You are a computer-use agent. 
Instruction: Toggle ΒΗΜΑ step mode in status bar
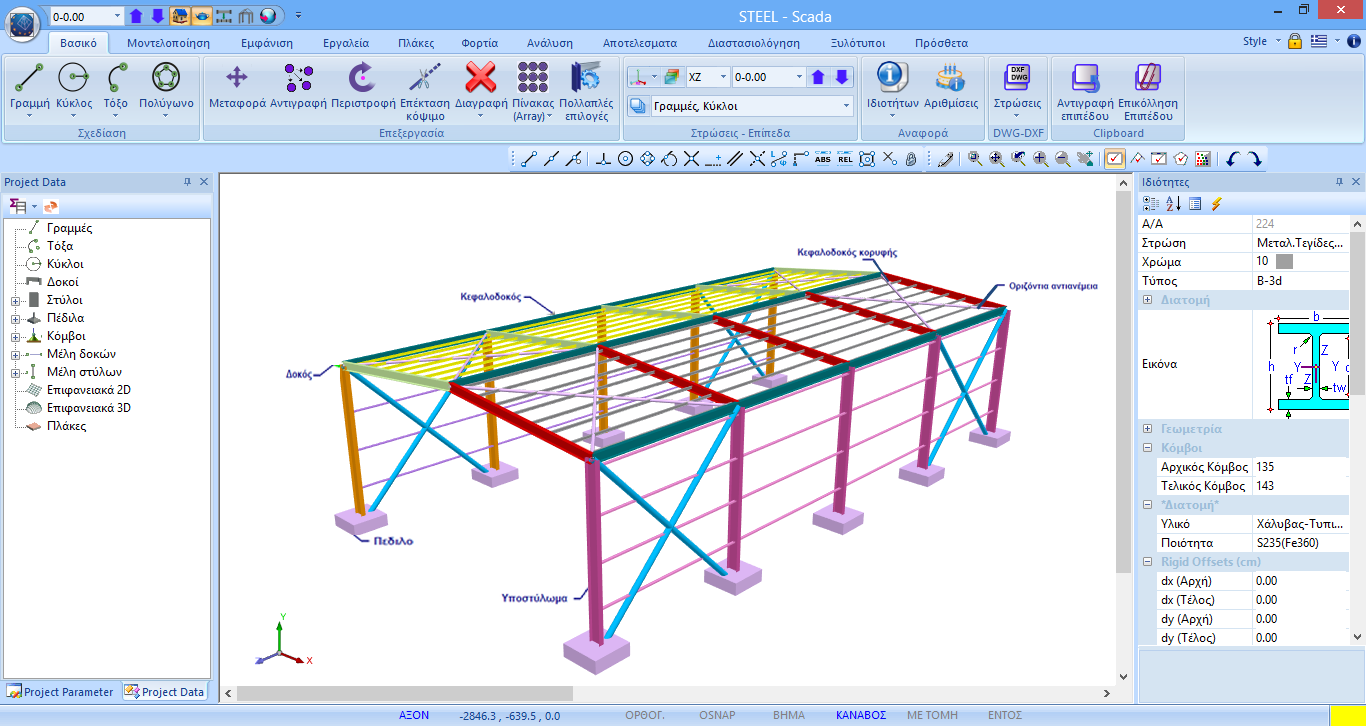click(788, 715)
